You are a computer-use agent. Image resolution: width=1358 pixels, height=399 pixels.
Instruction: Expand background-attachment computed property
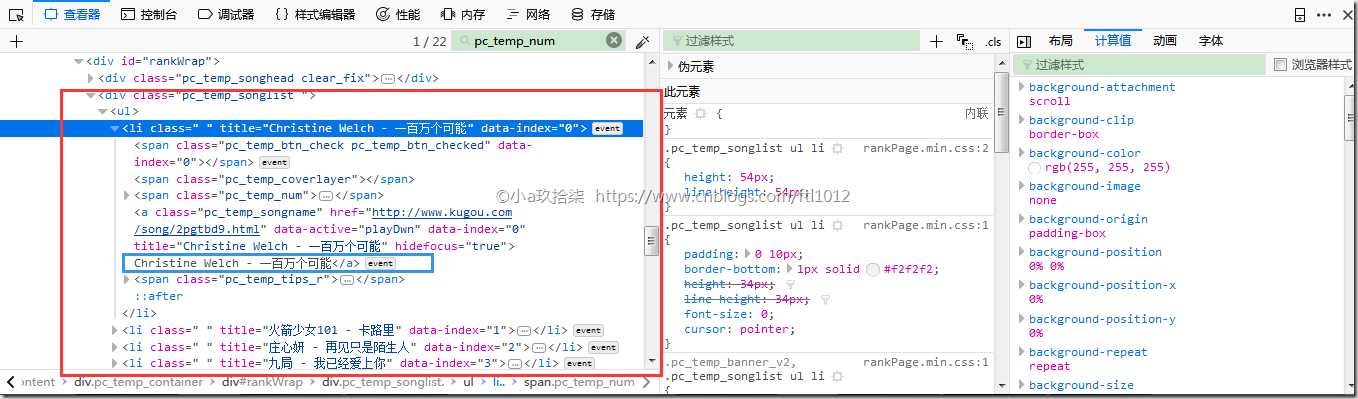[1021, 87]
